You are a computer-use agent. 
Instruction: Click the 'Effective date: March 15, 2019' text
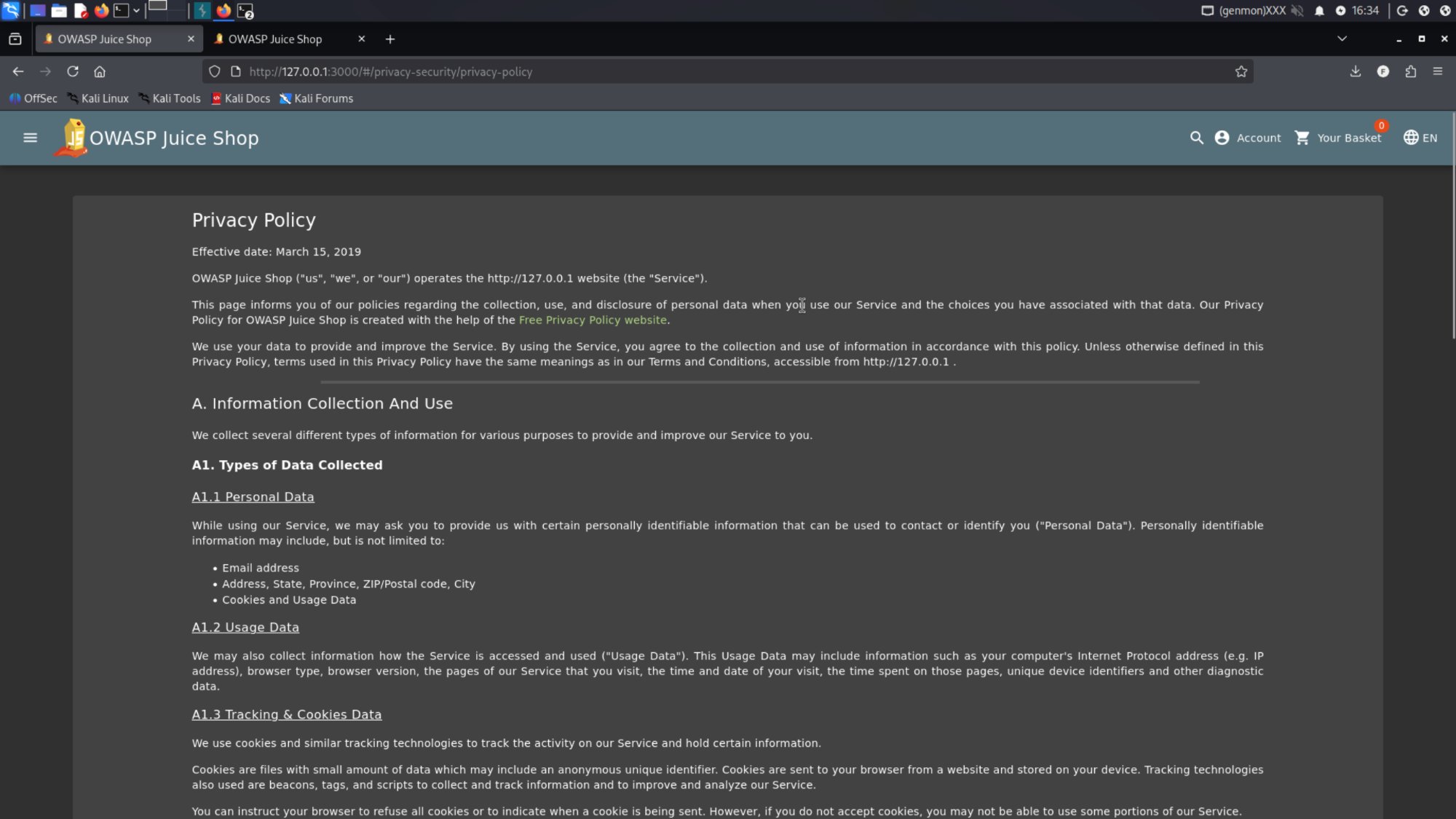tap(276, 252)
